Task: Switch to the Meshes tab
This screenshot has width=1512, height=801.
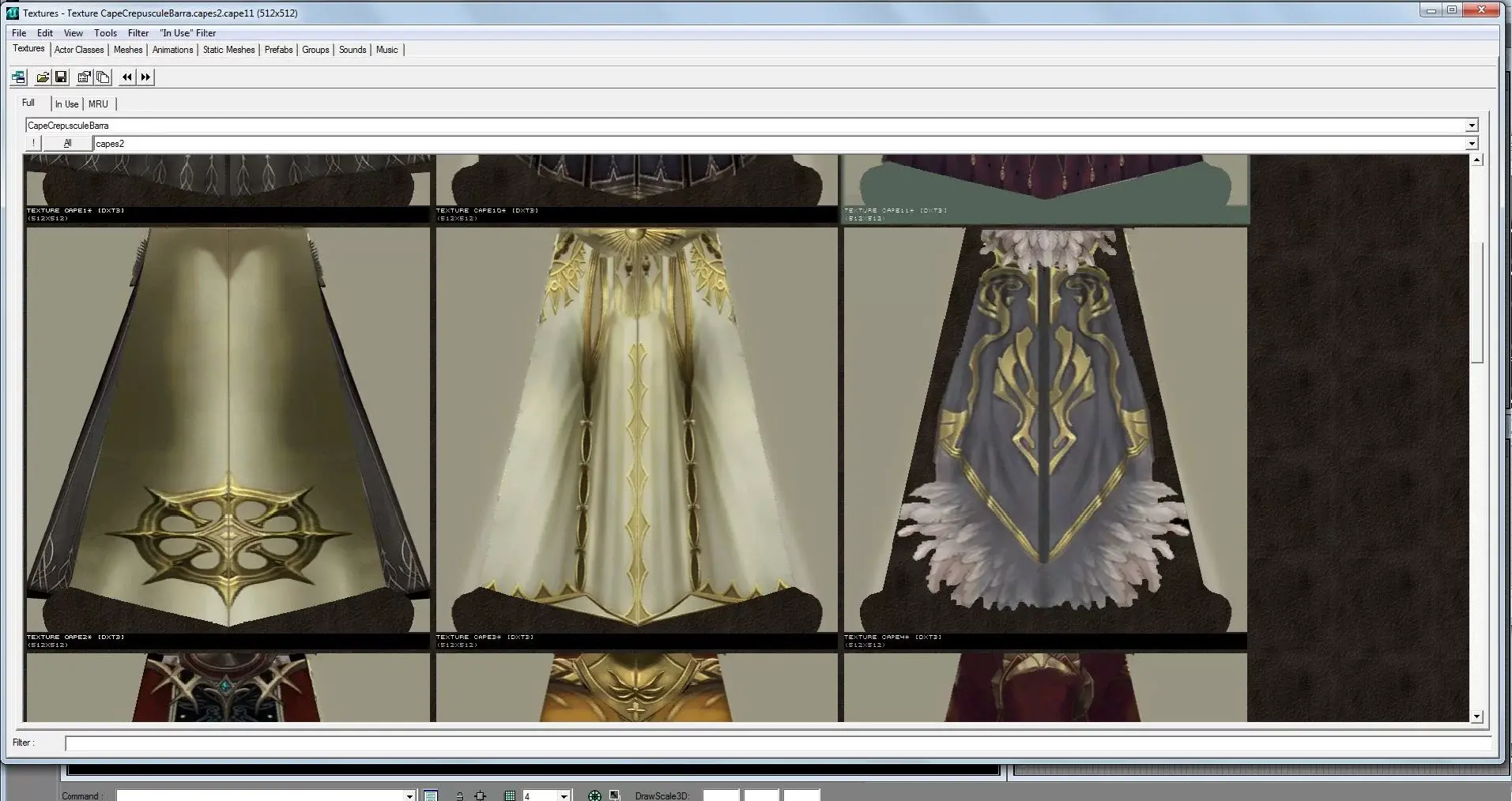Action: [128, 50]
